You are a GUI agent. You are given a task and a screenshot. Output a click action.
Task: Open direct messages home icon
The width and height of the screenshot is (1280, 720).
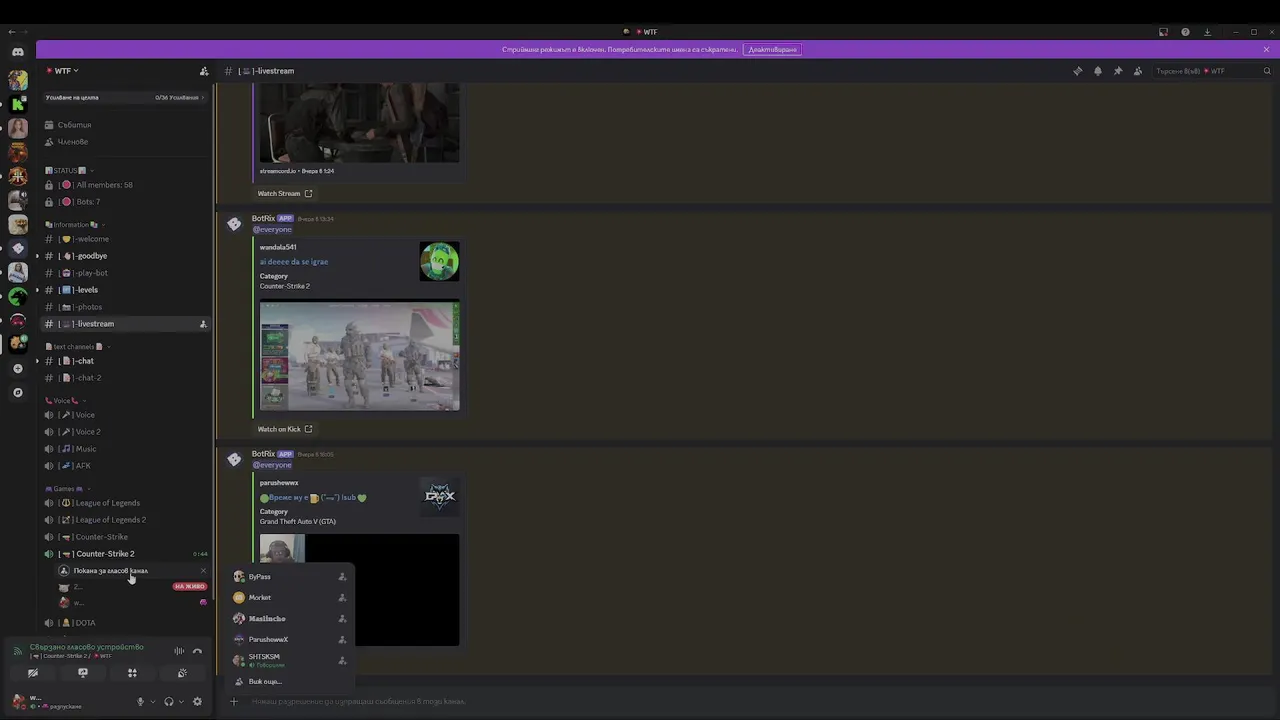pyautogui.click(x=18, y=52)
